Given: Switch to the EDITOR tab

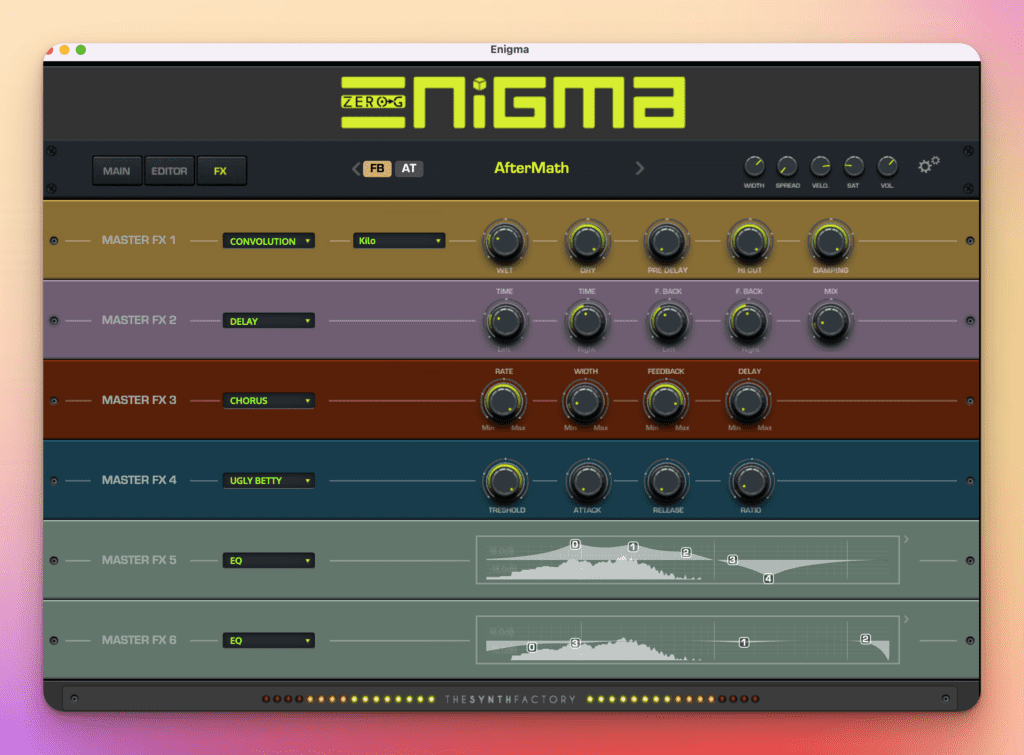Looking at the screenshot, I should [x=170, y=171].
